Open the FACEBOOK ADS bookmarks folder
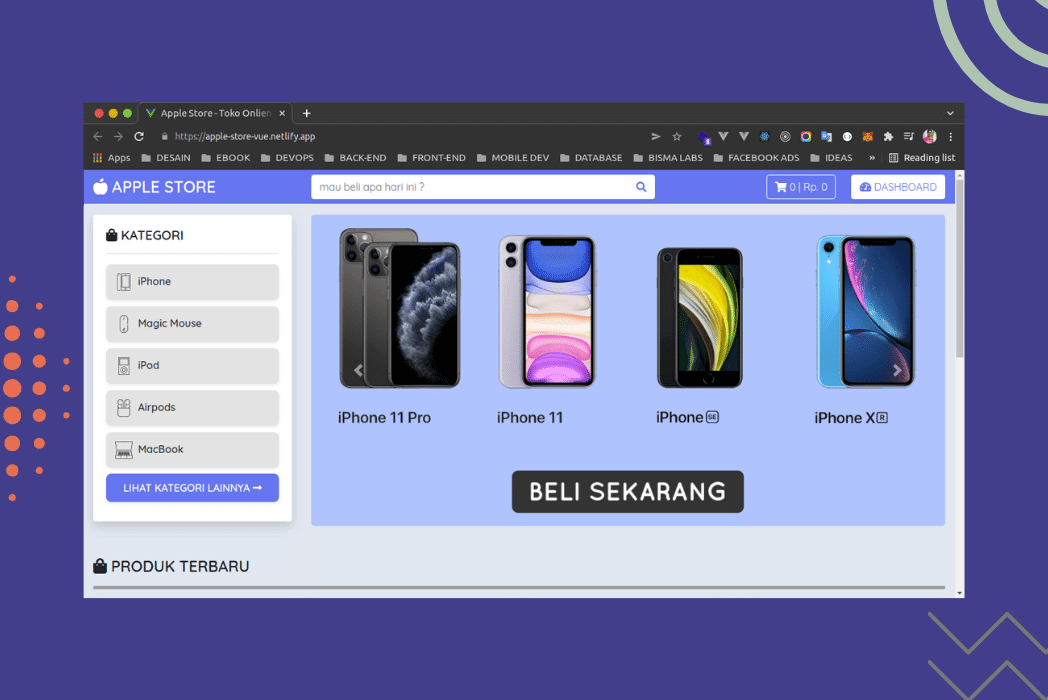Image resolution: width=1048 pixels, height=700 pixels. pos(757,158)
